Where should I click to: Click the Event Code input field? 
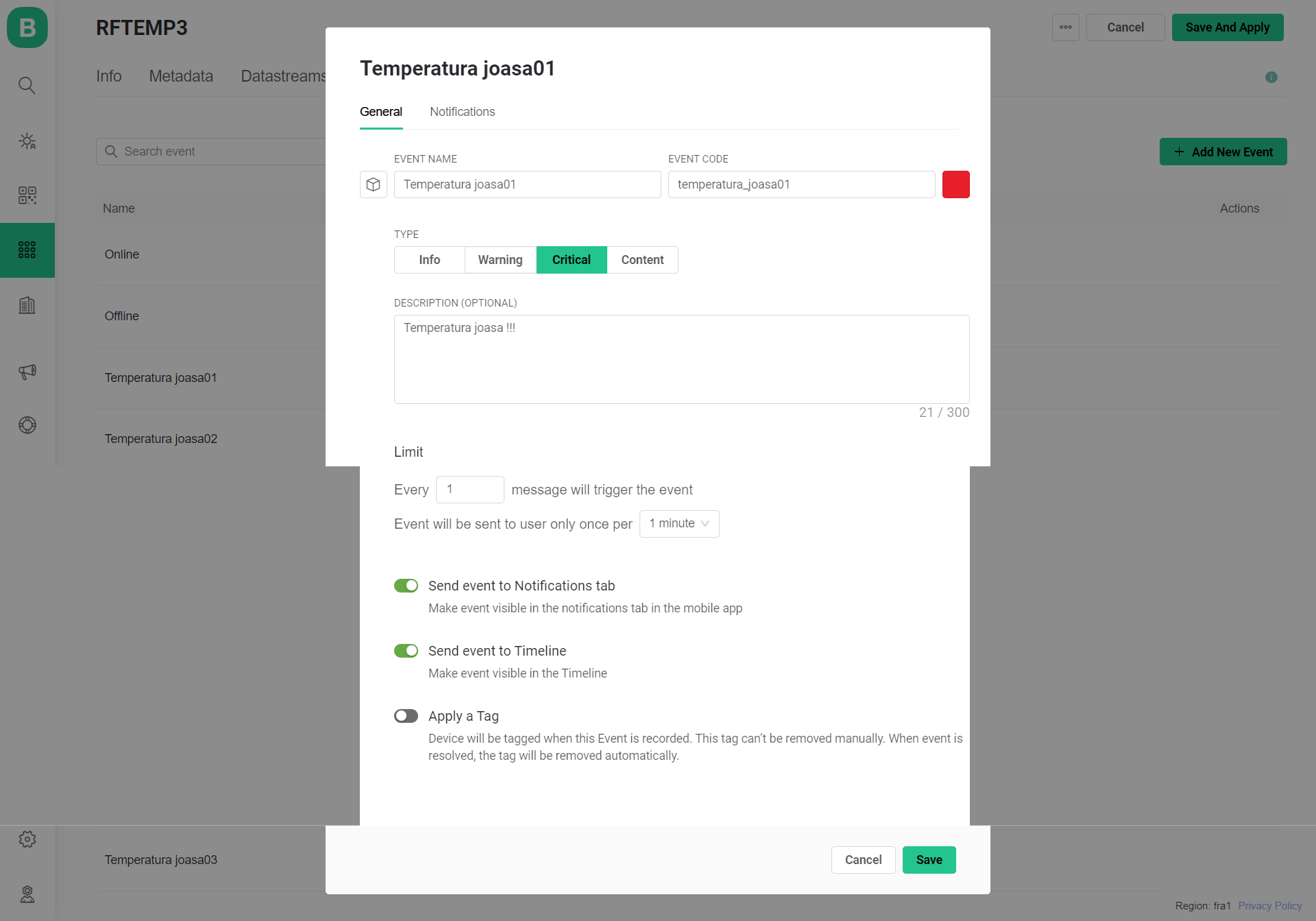(x=802, y=184)
